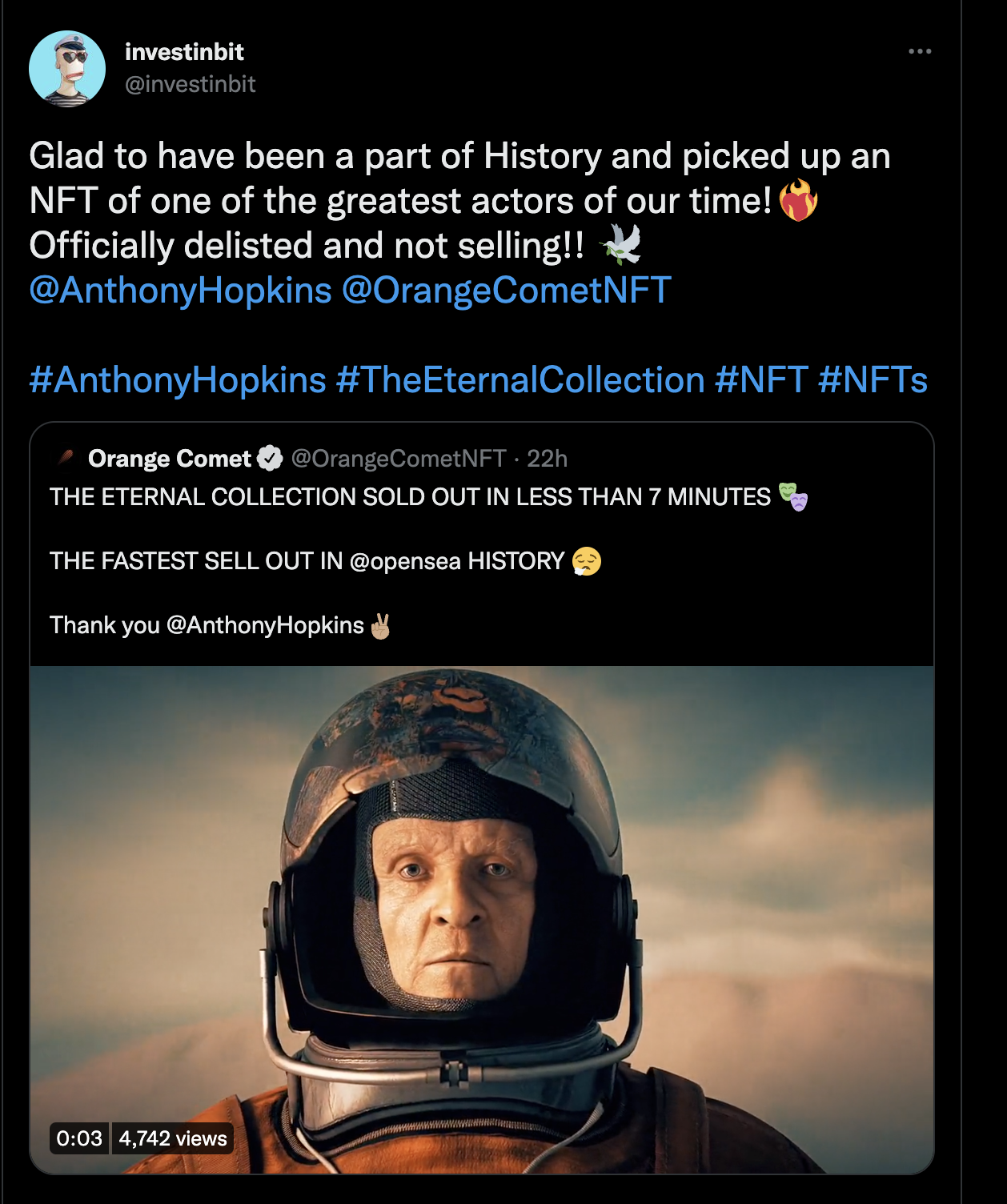Open the @AnthonyHopkins mention link
The image size is (1007, 1204).
(x=181, y=290)
